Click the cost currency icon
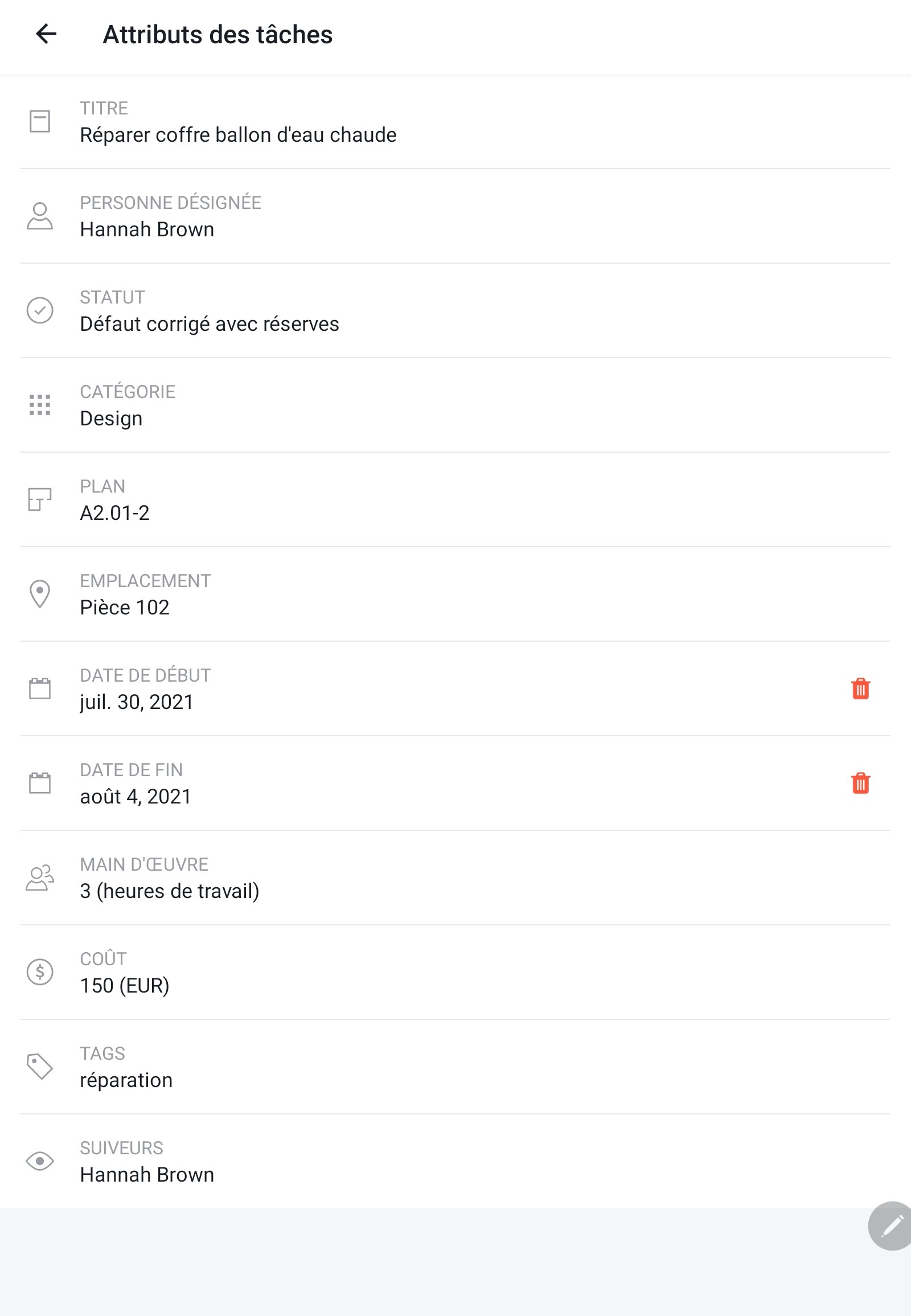The height and width of the screenshot is (1316, 911). pyautogui.click(x=40, y=971)
